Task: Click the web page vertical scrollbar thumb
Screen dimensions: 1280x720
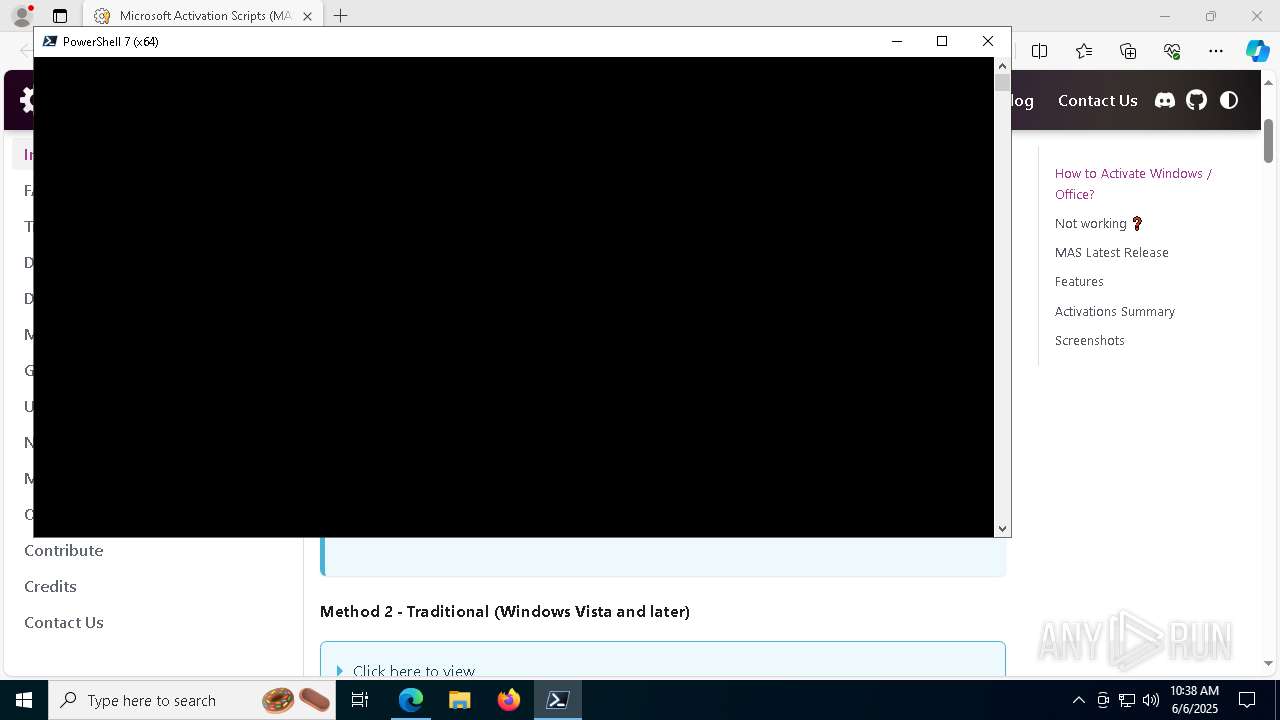Action: (1268, 140)
